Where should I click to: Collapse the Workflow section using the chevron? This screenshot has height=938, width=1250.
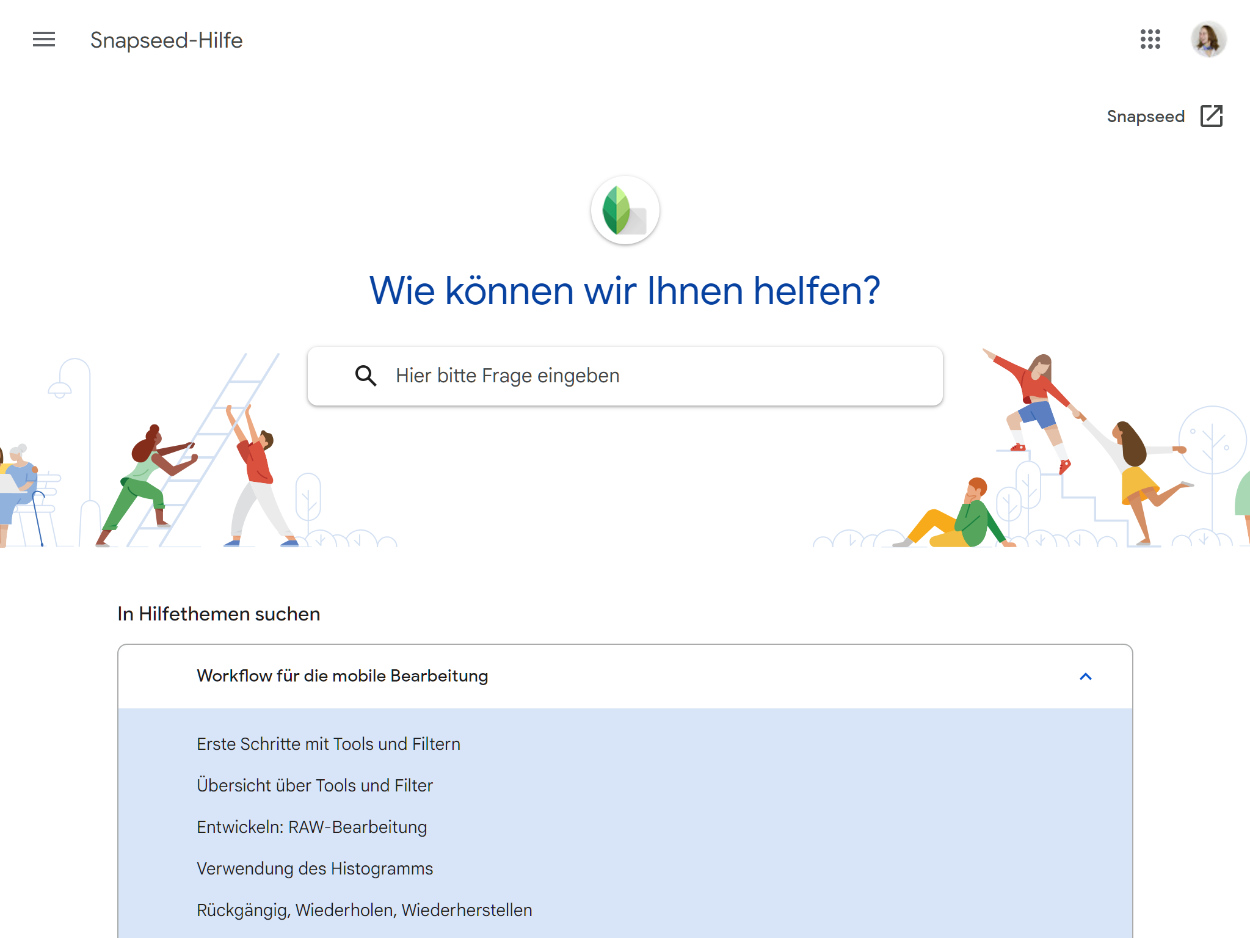tap(1085, 677)
